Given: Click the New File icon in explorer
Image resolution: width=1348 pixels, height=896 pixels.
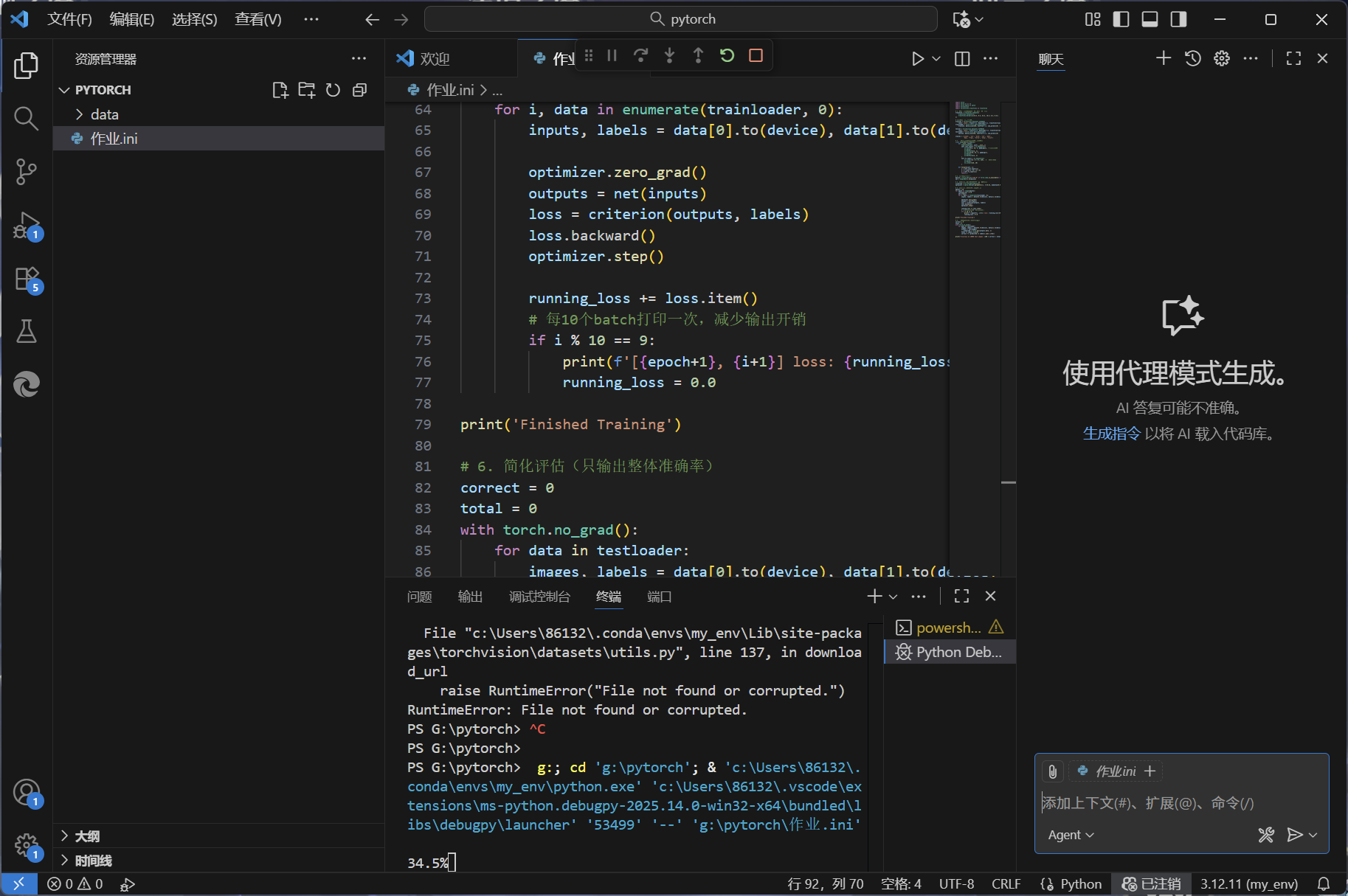Looking at the screenshot, I should 280,90.
